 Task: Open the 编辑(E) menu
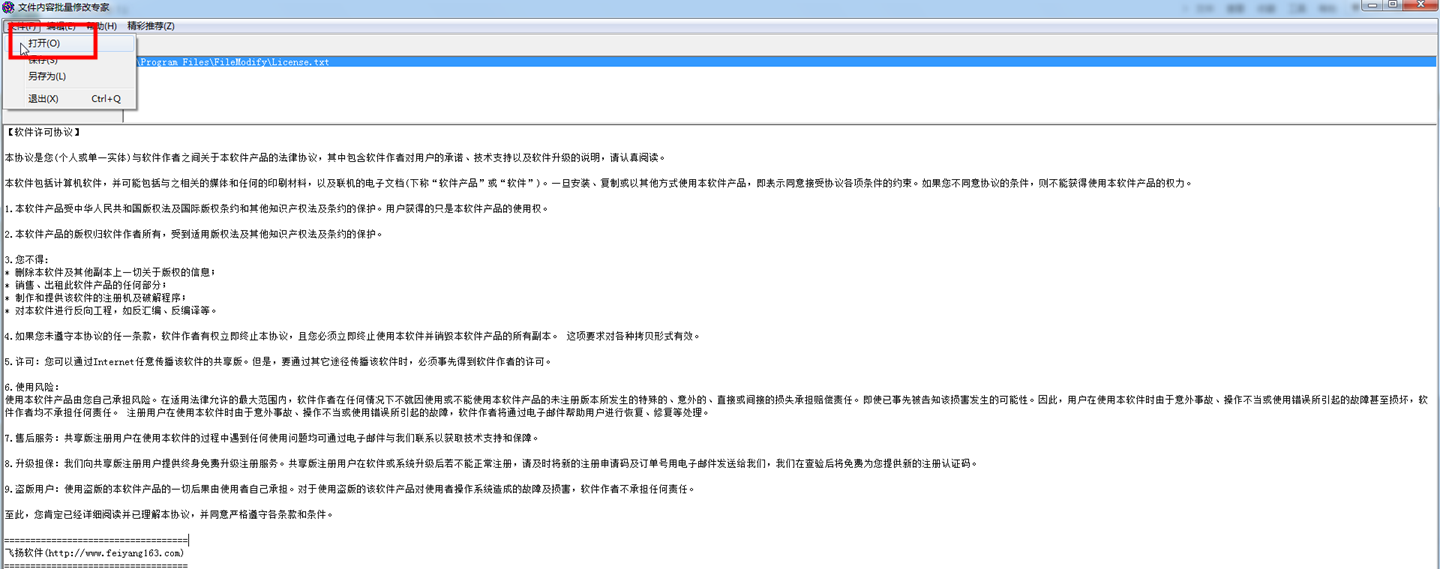pyautogui.click(x=61, y=26)
